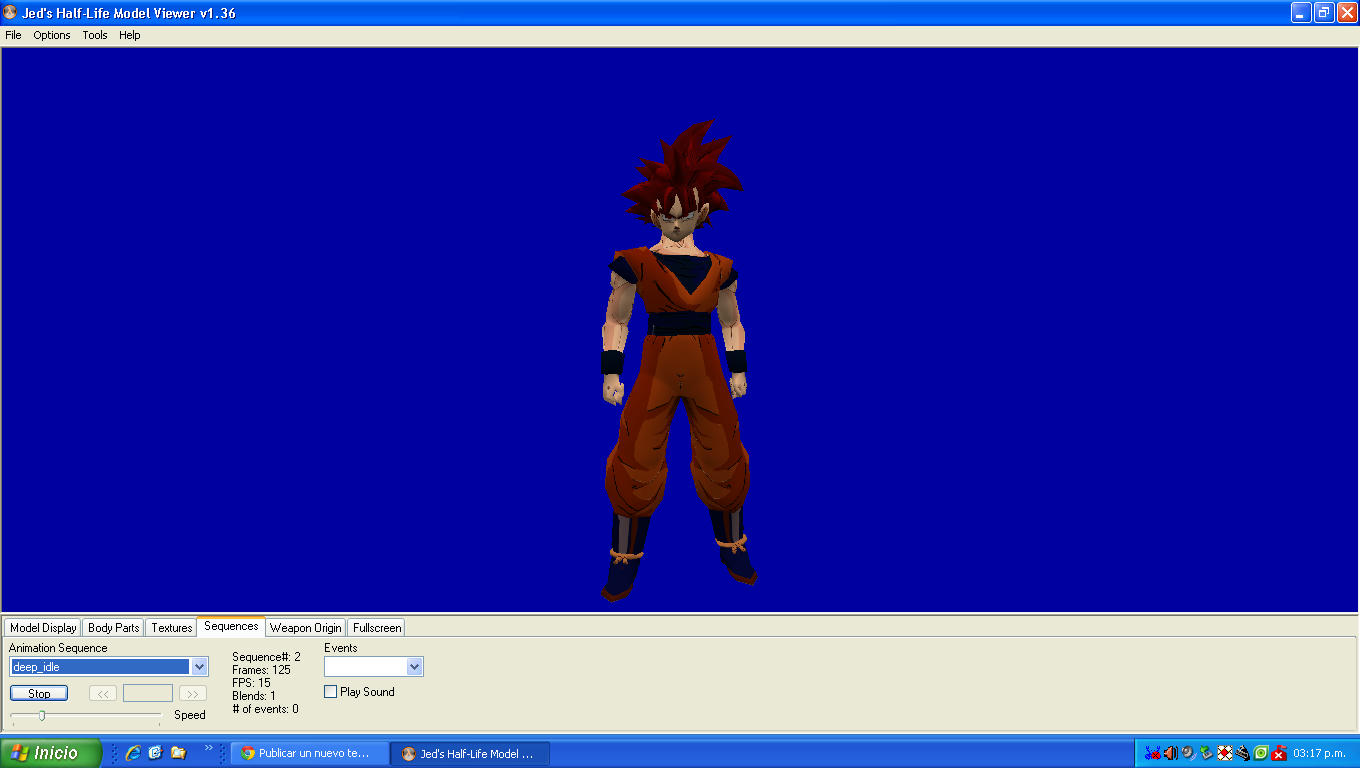This screenshot has width=1360, height=768.
Task: Switch to the Weapon Origin tab
Action: point(306,628)
